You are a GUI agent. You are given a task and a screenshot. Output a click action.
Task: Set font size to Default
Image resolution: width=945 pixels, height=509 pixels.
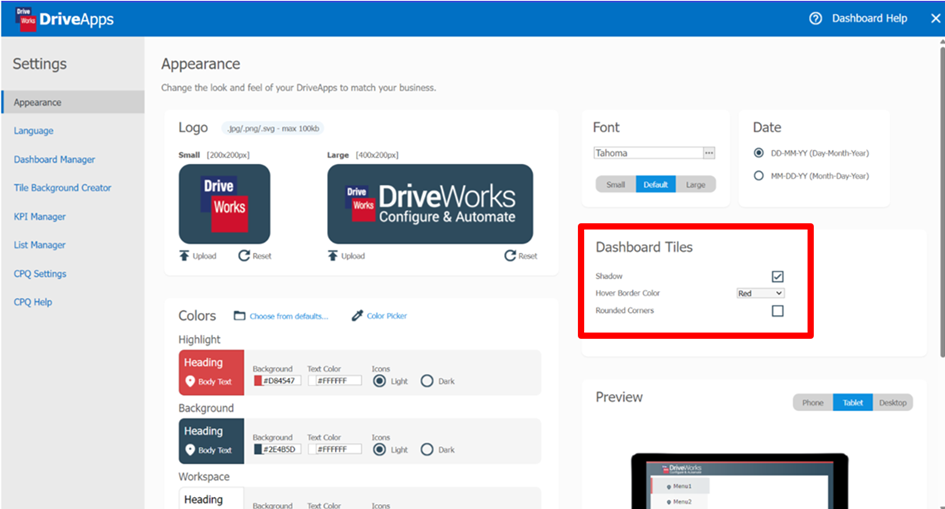coord(656,184)
